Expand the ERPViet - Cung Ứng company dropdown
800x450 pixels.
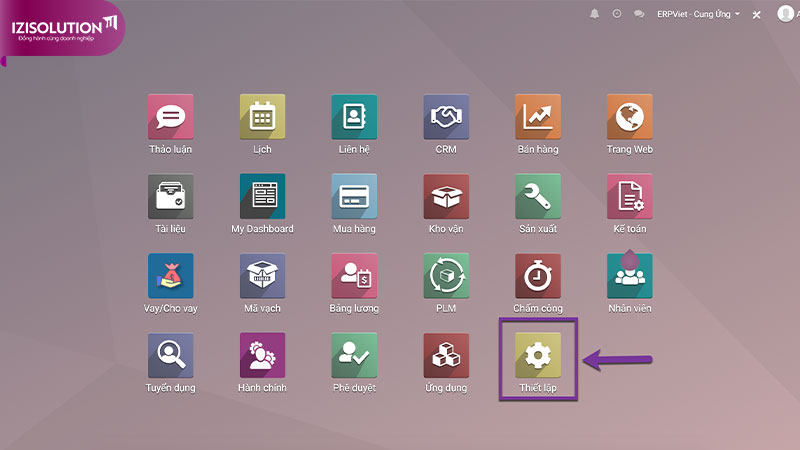[x=700, y=14]
